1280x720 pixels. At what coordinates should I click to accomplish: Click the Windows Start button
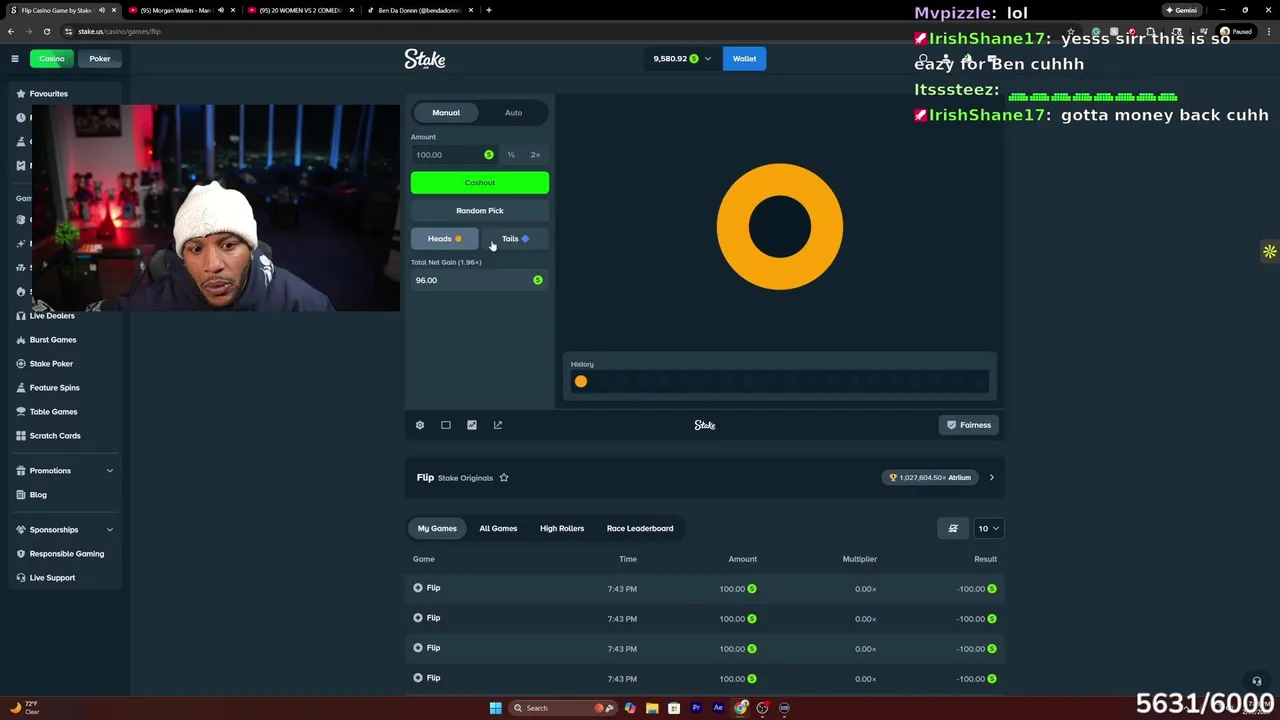(495, 708)
